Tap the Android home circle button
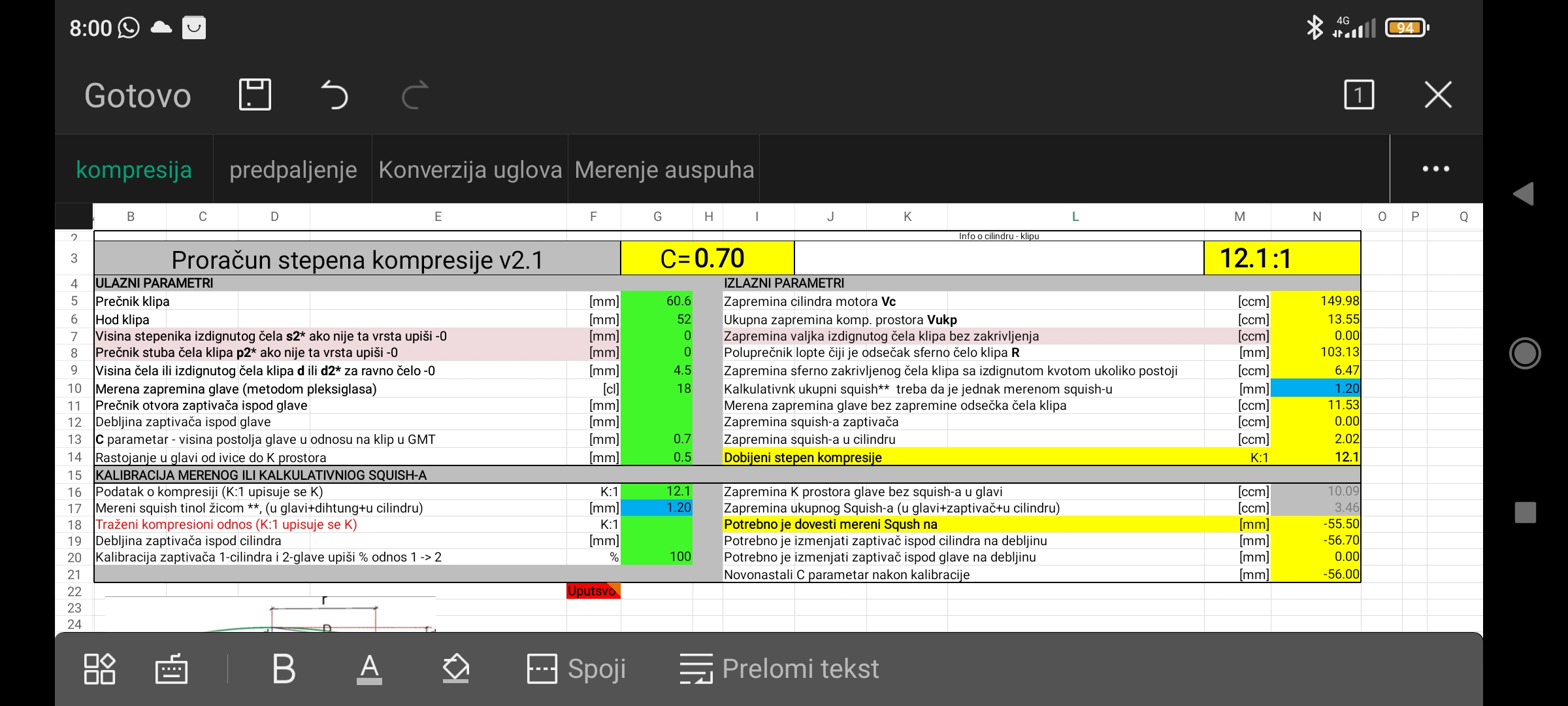The width and height of the screenshot is (1568, 706). [x=1525, y=353]
